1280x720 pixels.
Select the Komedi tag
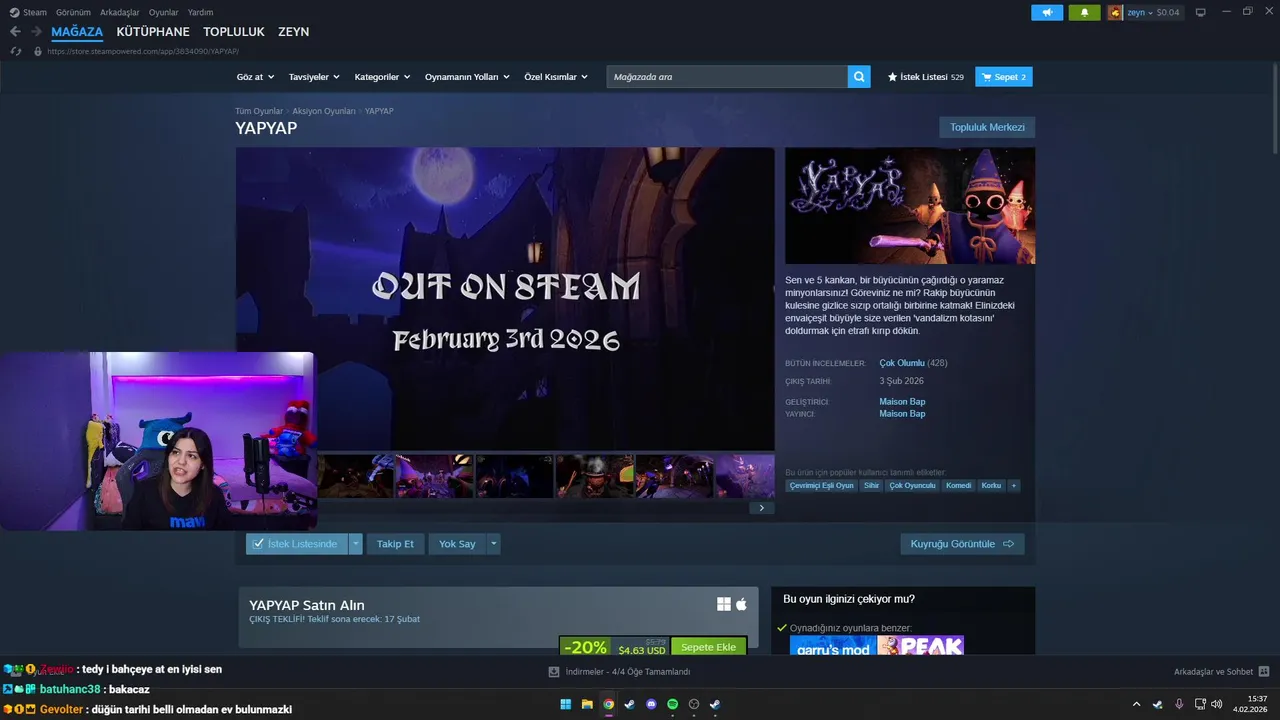pyautogui.click(x=958, y=486)
